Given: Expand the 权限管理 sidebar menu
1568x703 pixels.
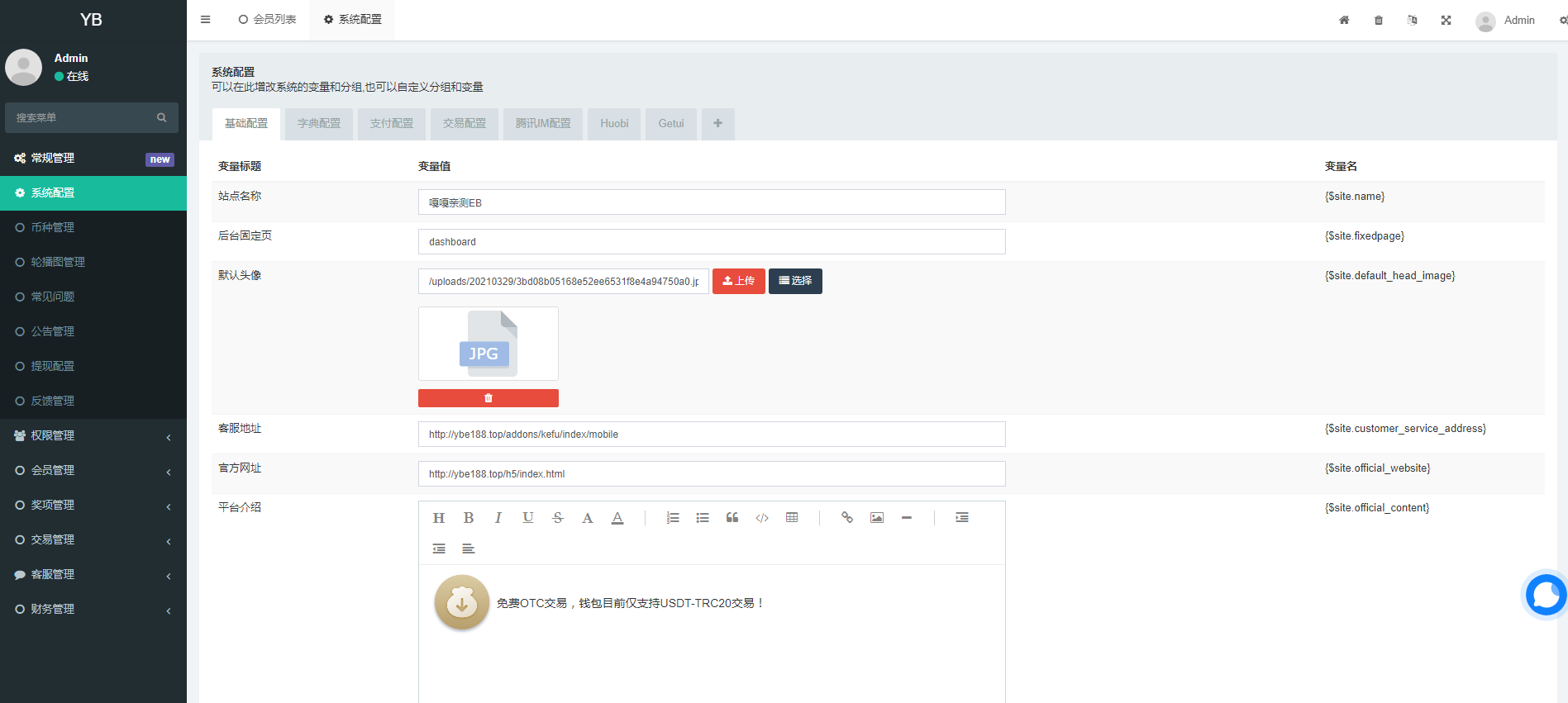Looking at the screenshot, I should (93, 435).
